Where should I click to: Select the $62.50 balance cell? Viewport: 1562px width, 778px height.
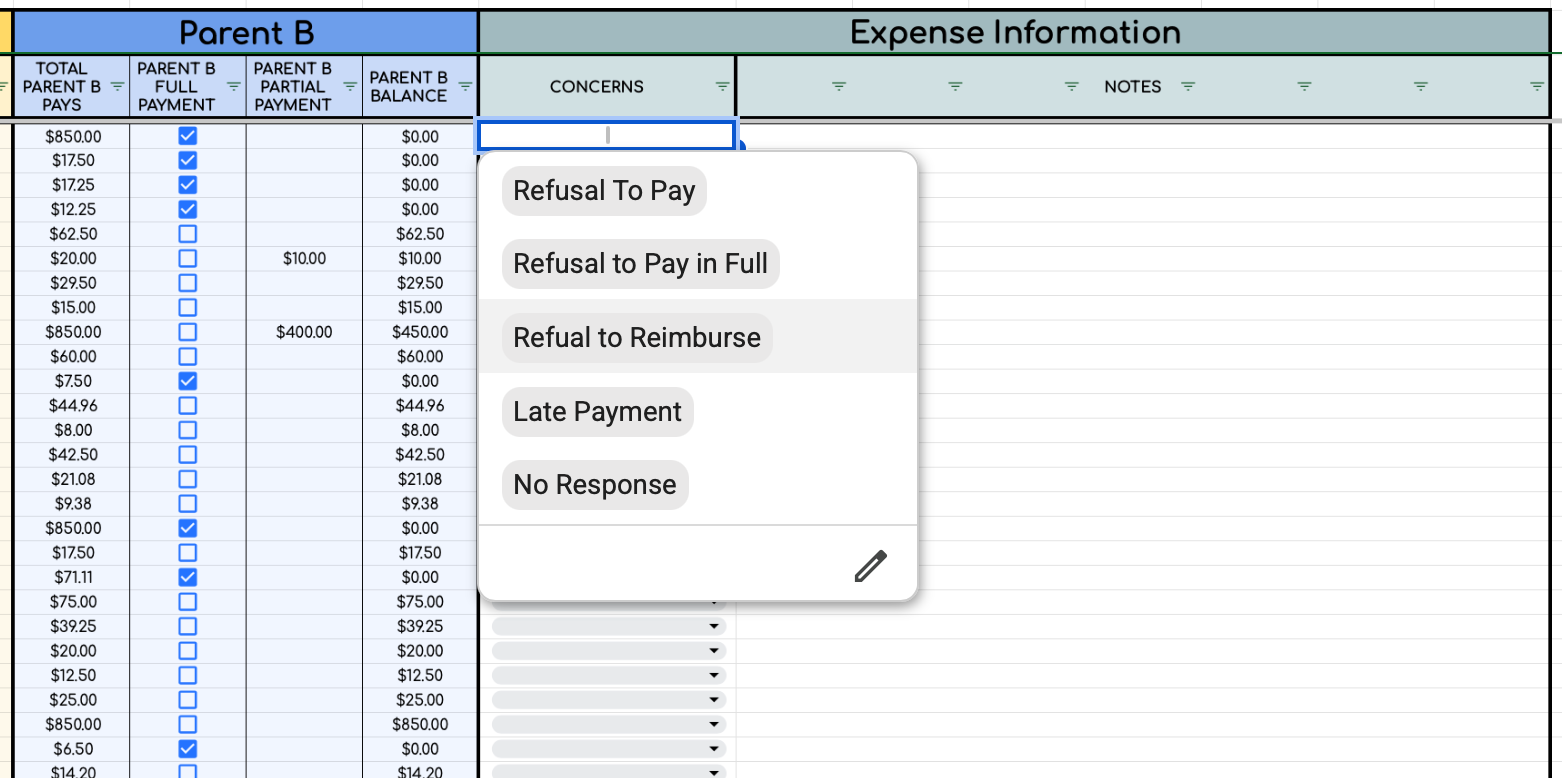coord(420,234)
